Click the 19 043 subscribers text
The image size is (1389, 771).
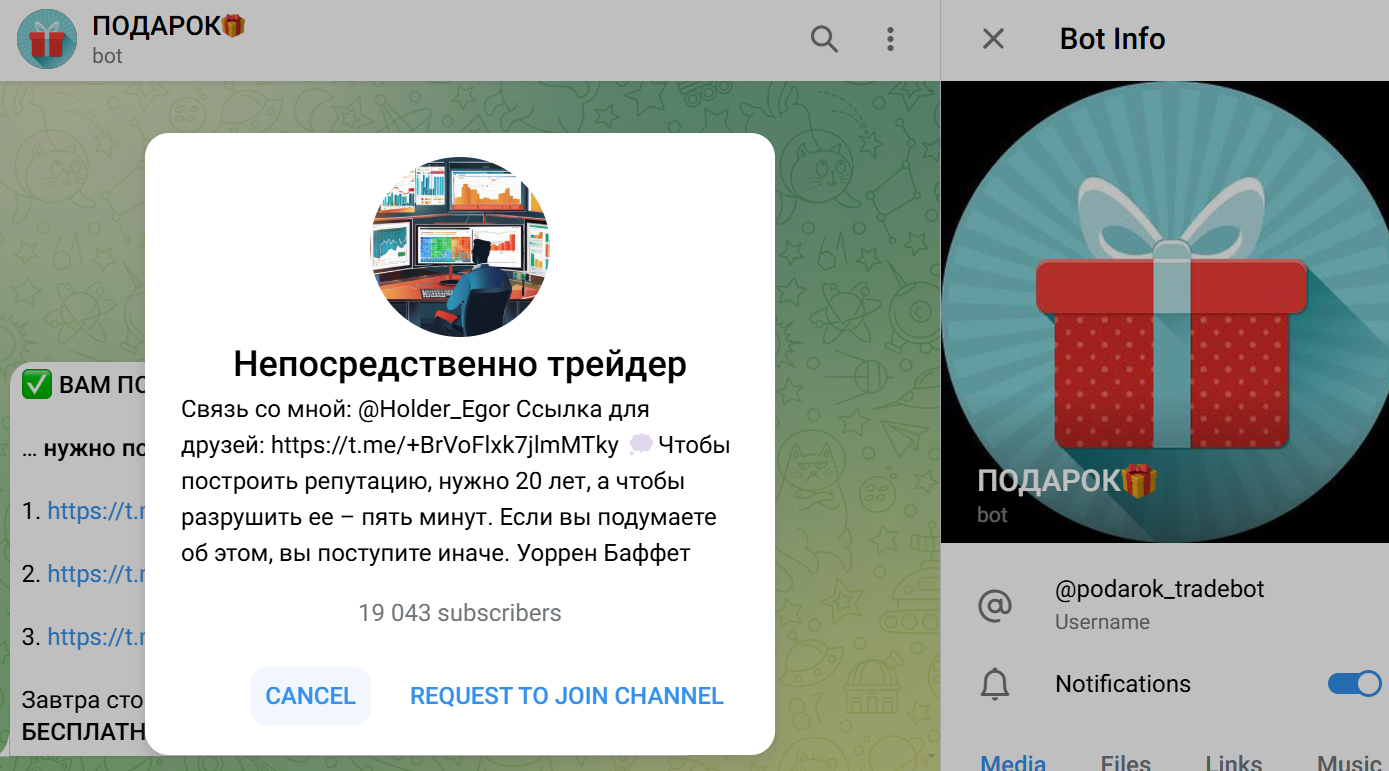(x=460, y=613)
